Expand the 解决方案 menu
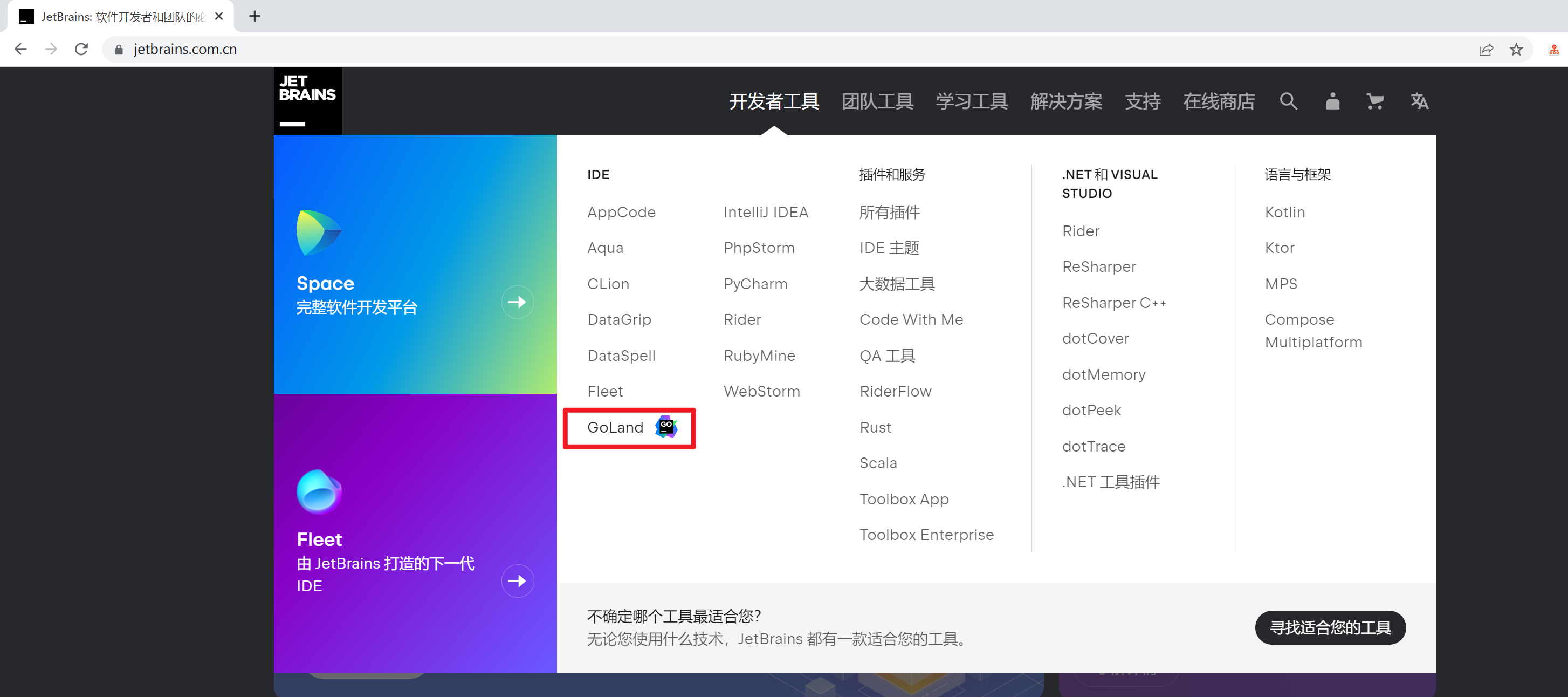This screenshot has width=1568, height=697. click(1066, 101)
